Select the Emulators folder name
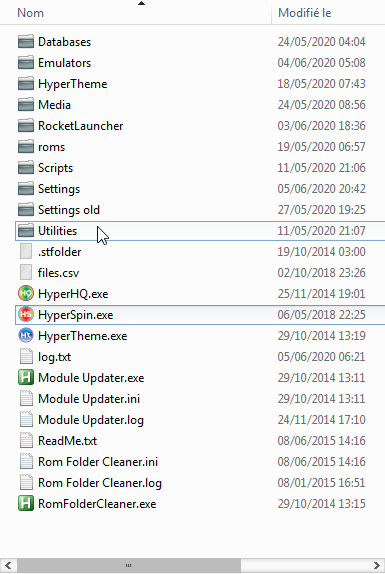The image size is (385, 574). click(x=64, y=63)
